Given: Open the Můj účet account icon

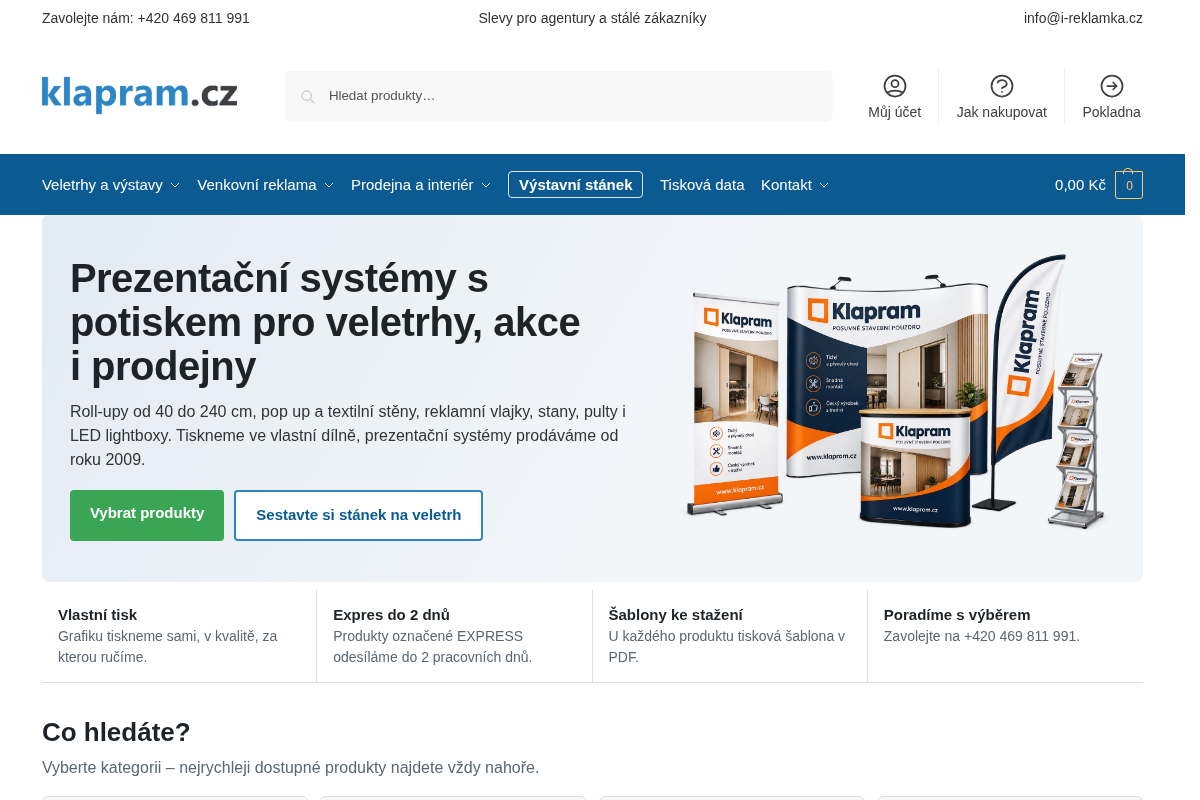Looking at the screenshot, I should 895,86.
